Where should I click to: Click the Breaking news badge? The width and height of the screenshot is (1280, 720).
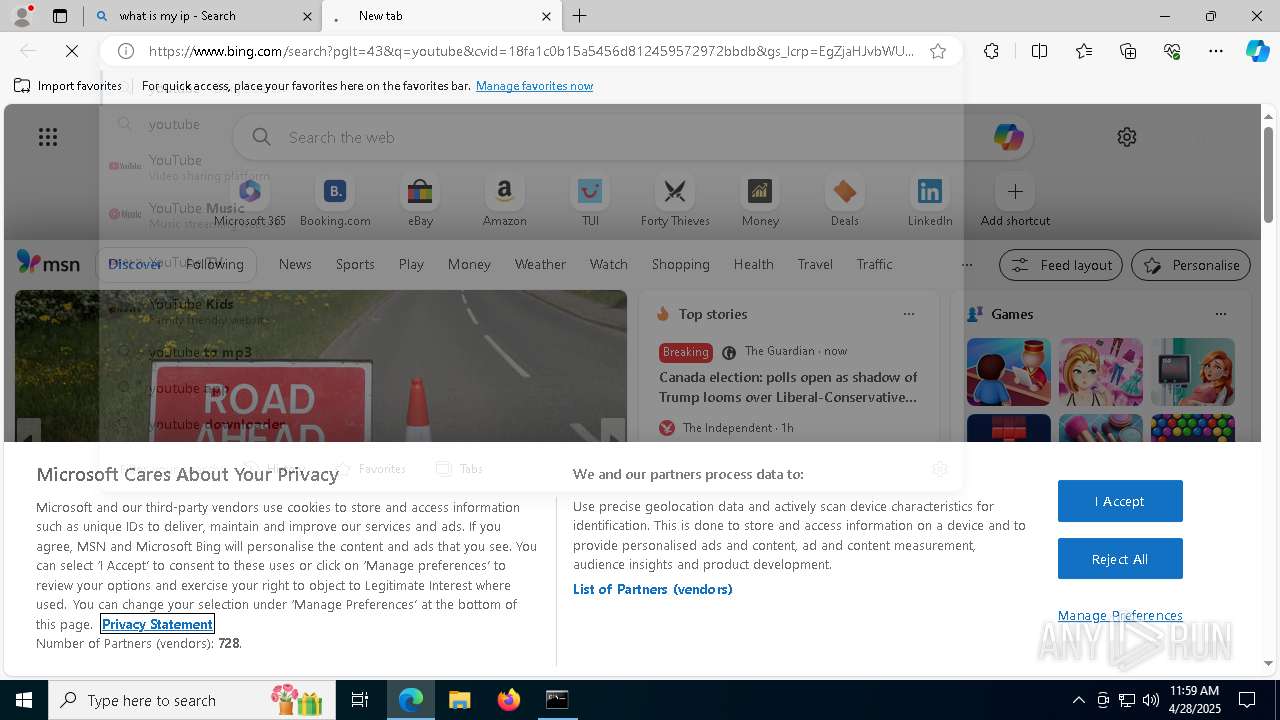685,352
